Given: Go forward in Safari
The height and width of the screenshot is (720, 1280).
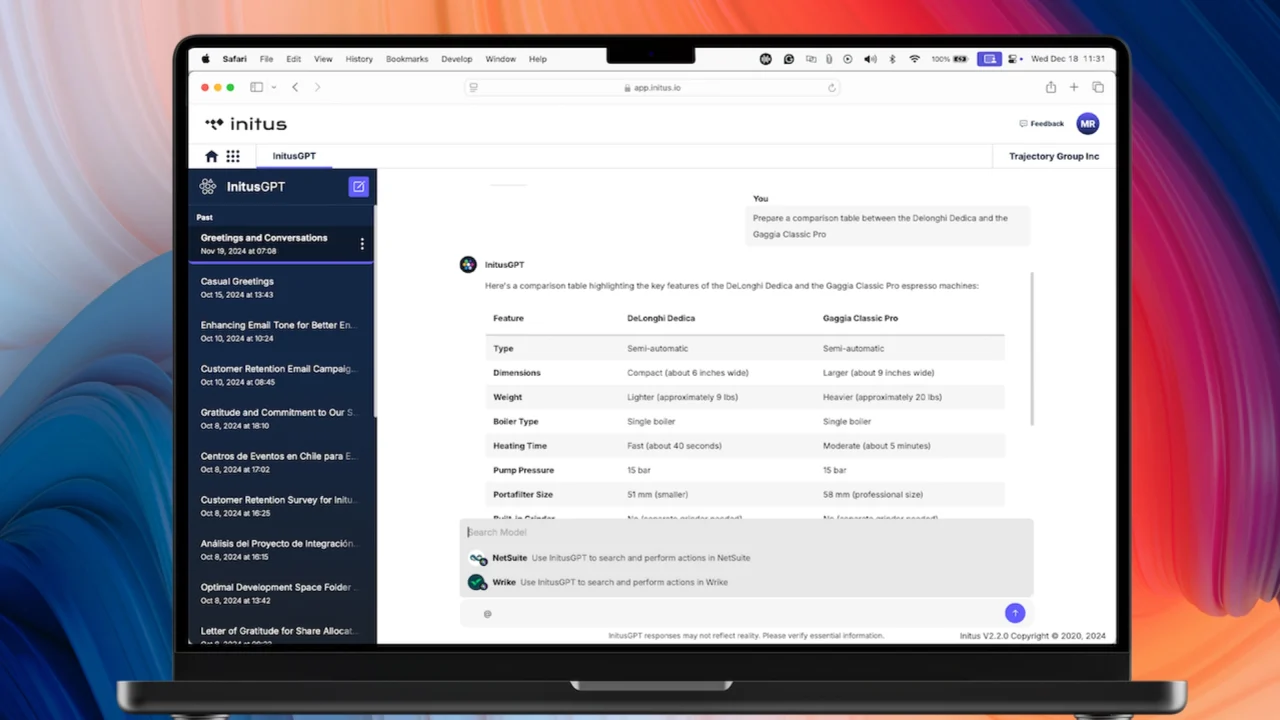Looking at the screenshot, I should click(318, 87).
